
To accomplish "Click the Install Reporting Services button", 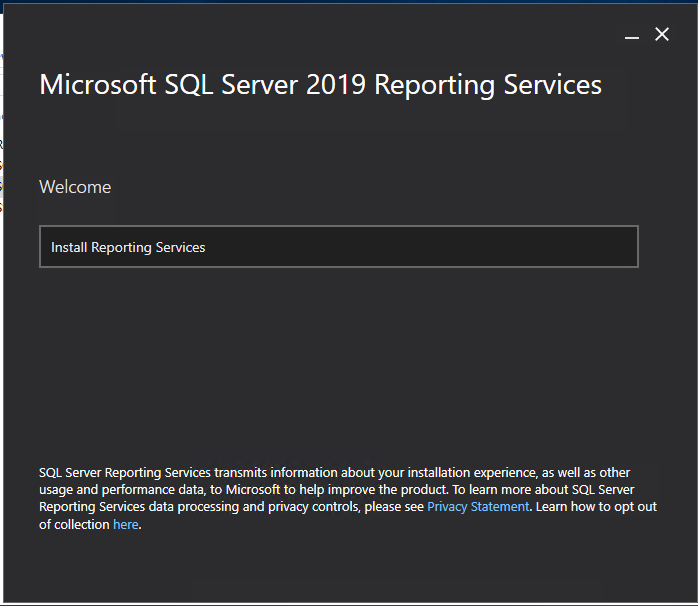I will (338, 247).
